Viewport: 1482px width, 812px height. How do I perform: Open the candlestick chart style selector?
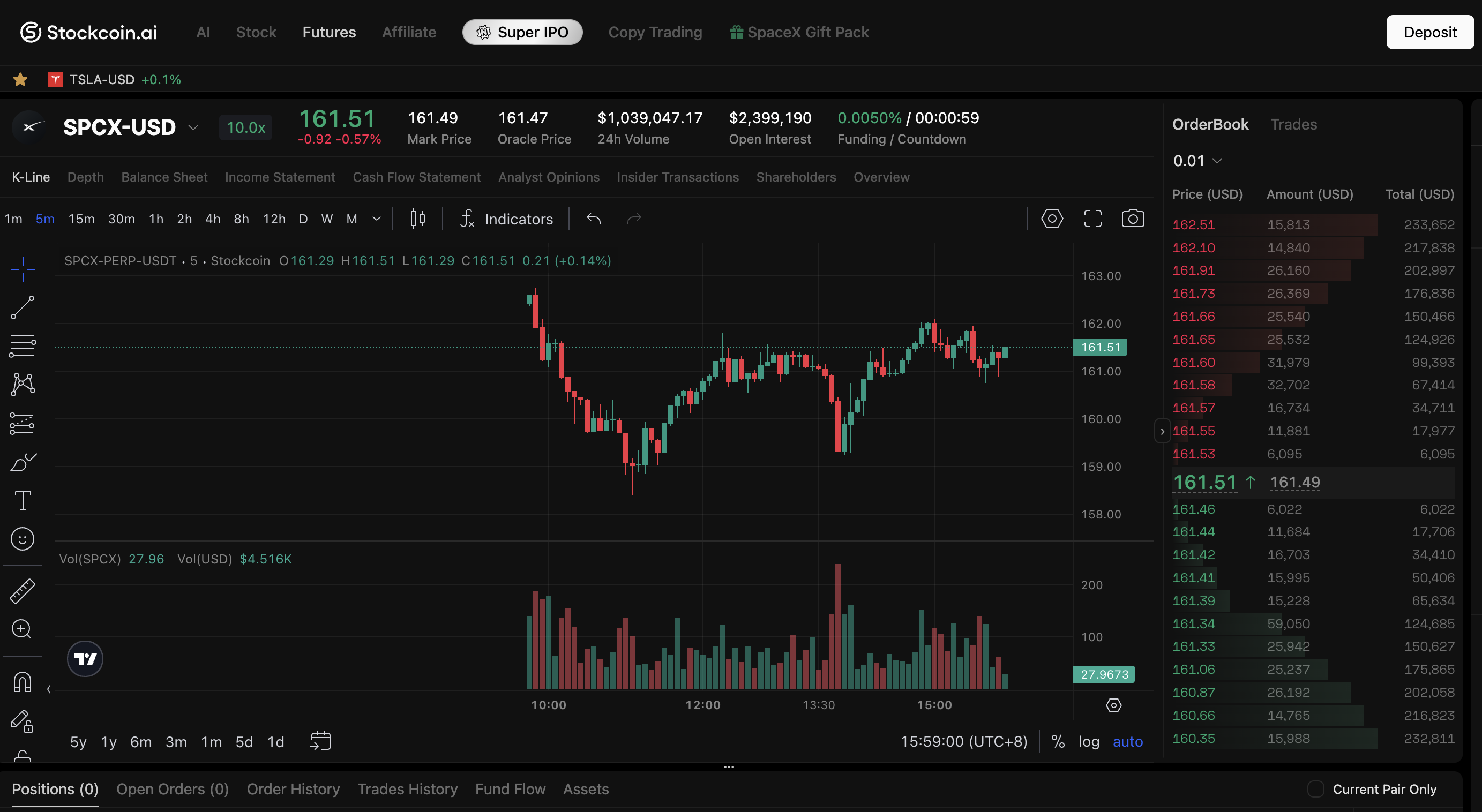(418, 219)
